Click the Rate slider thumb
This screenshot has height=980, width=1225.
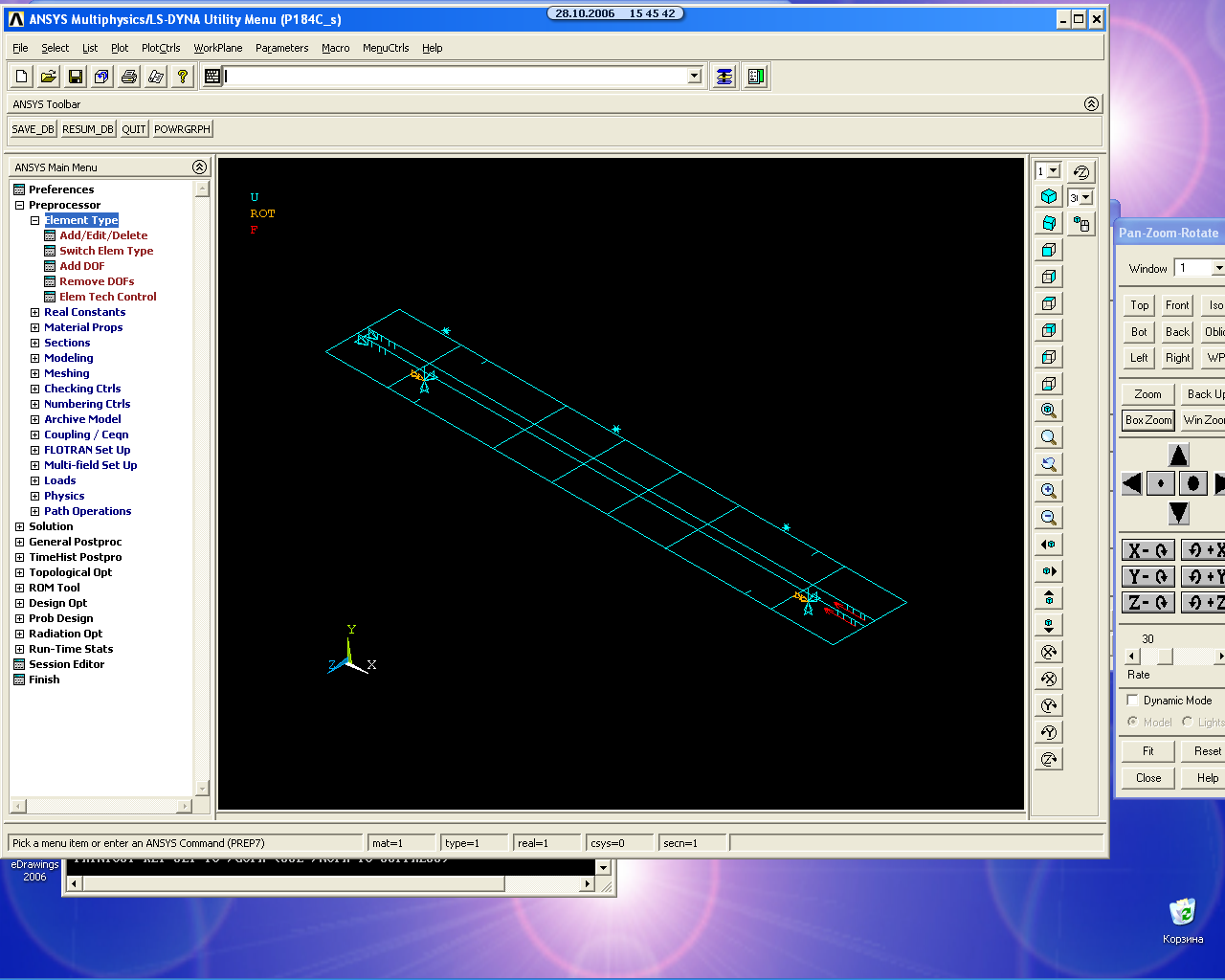[1165, 657]
